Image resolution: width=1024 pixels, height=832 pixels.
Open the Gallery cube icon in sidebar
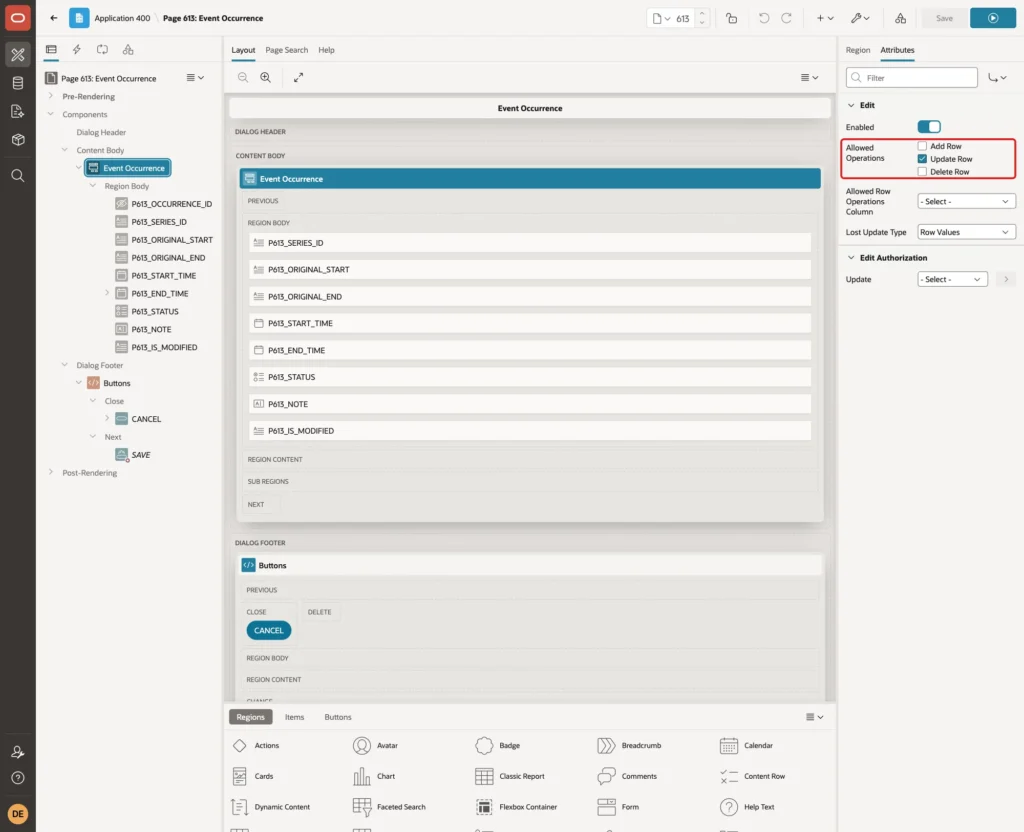[x=18, y=139]
